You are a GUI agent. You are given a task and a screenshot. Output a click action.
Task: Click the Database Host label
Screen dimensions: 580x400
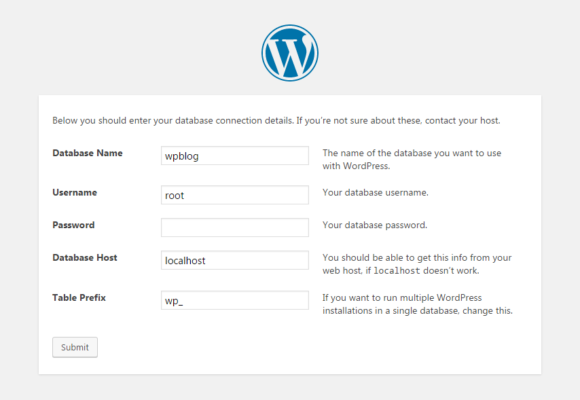click(85, 258)
